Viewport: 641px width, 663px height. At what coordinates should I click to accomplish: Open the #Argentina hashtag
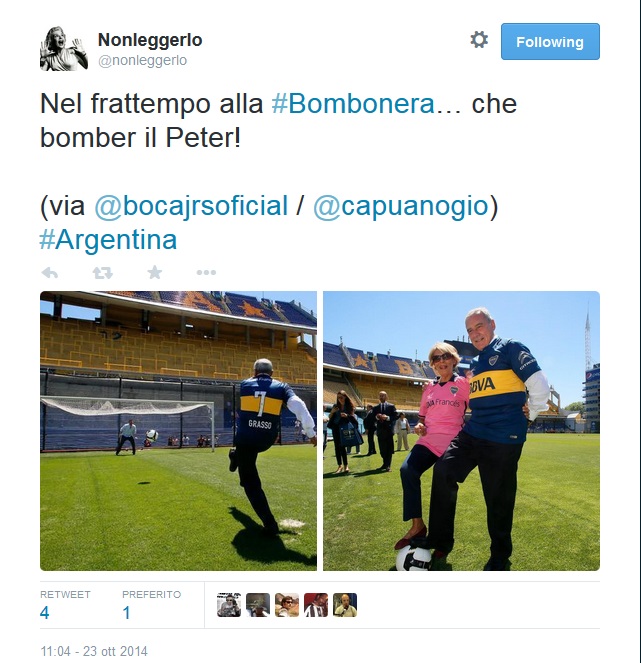(108, 240)
